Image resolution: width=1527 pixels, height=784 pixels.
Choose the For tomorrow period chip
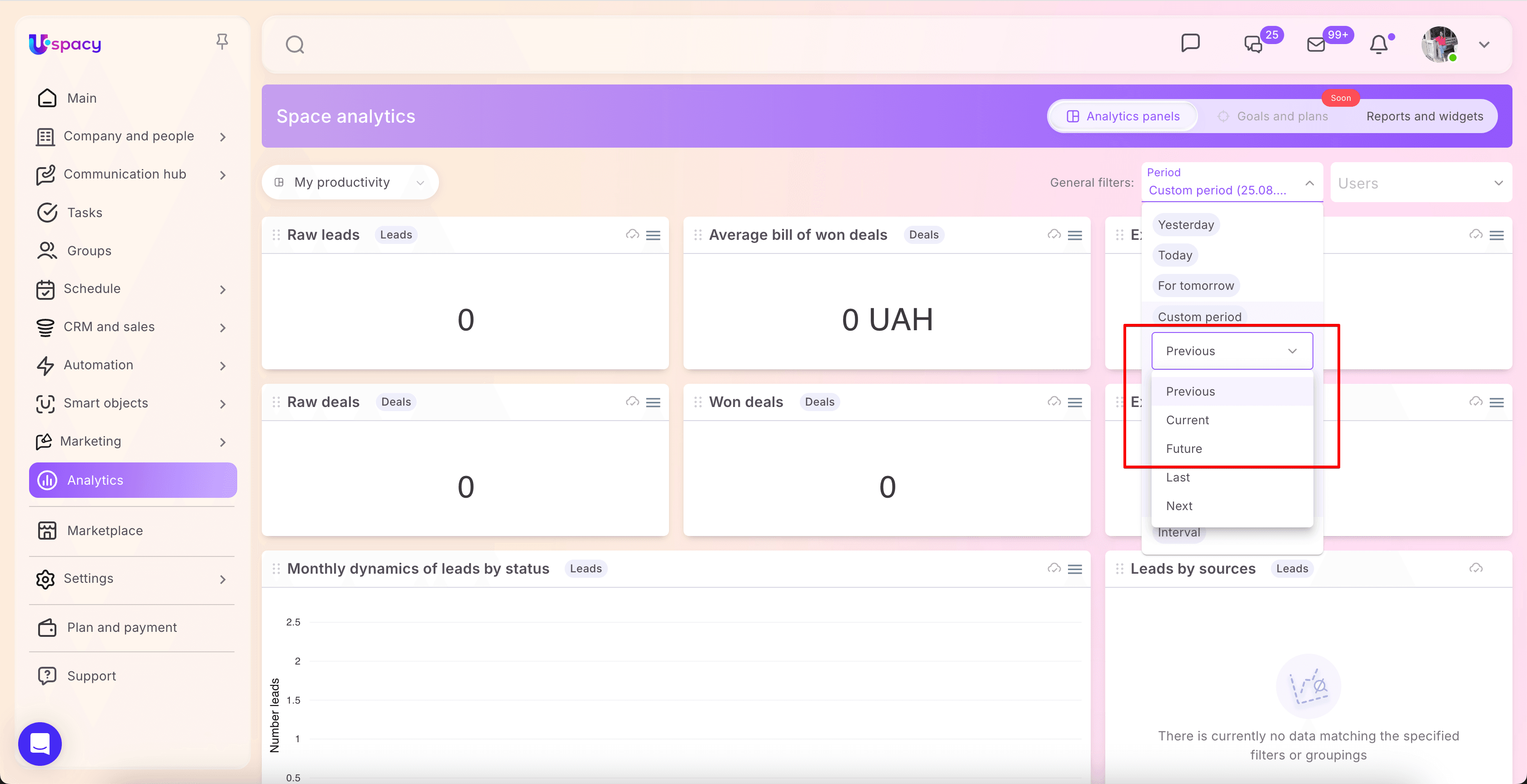point(1196,286)
